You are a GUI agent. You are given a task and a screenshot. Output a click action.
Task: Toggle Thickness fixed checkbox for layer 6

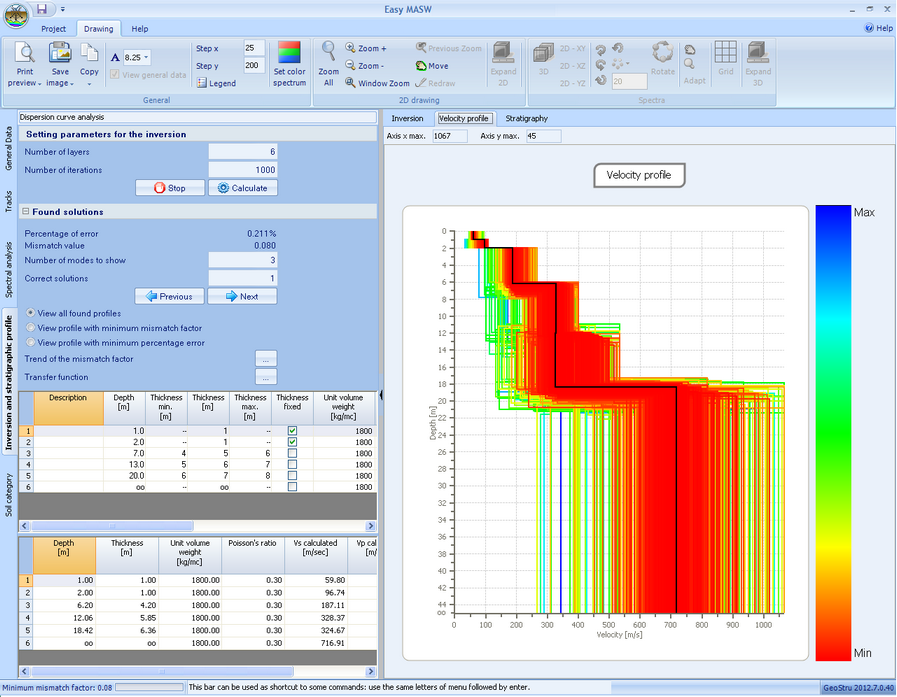[x=292, y=487]
